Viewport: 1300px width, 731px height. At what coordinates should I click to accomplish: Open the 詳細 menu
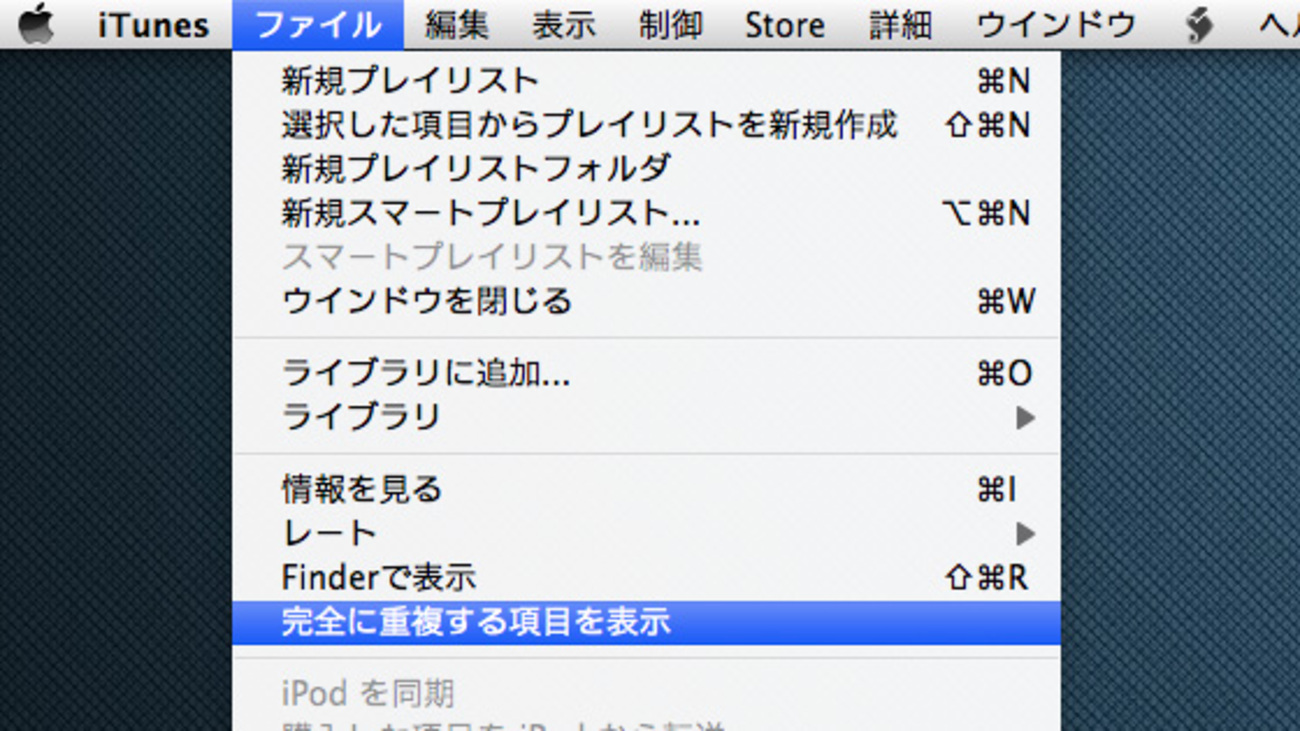pyautogui.click(x=900, y=24)
